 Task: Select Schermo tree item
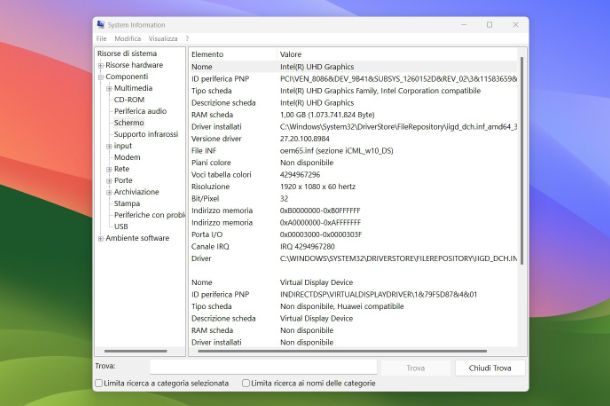tap(129, 122)
